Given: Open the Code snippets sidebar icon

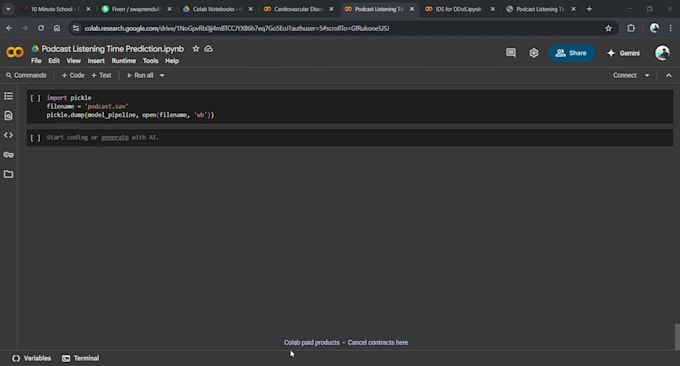Looking at the screenshot, I should 8,135.
